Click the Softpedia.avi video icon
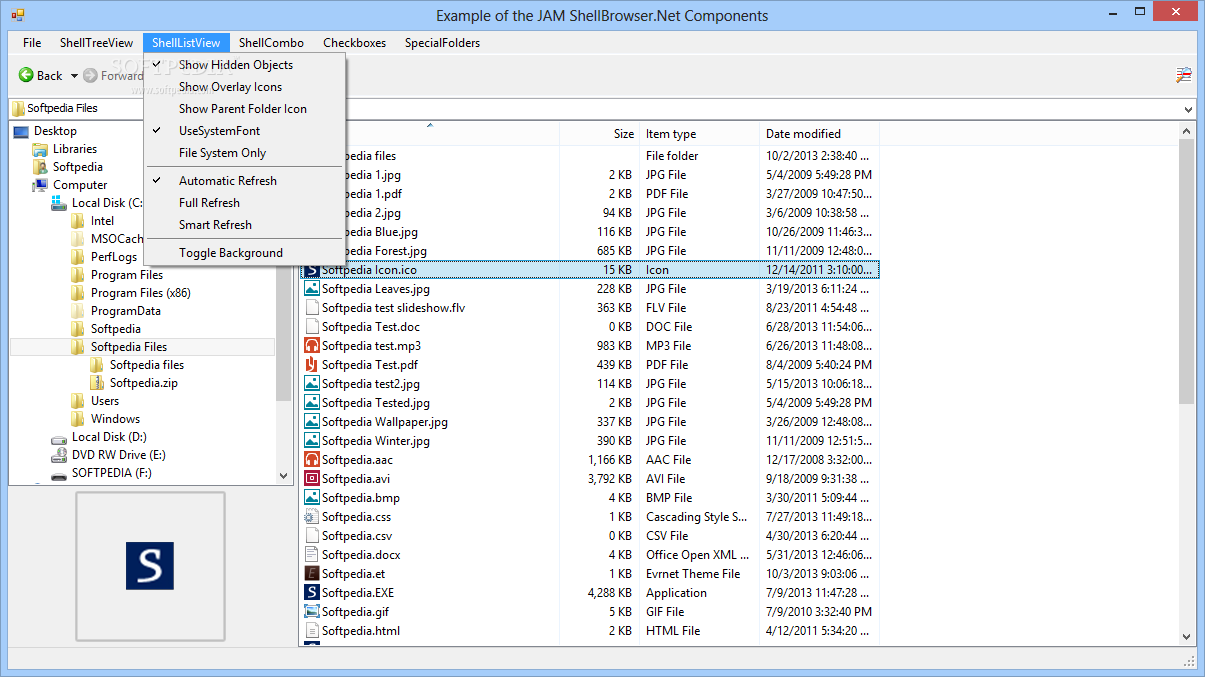 point(312,479)
